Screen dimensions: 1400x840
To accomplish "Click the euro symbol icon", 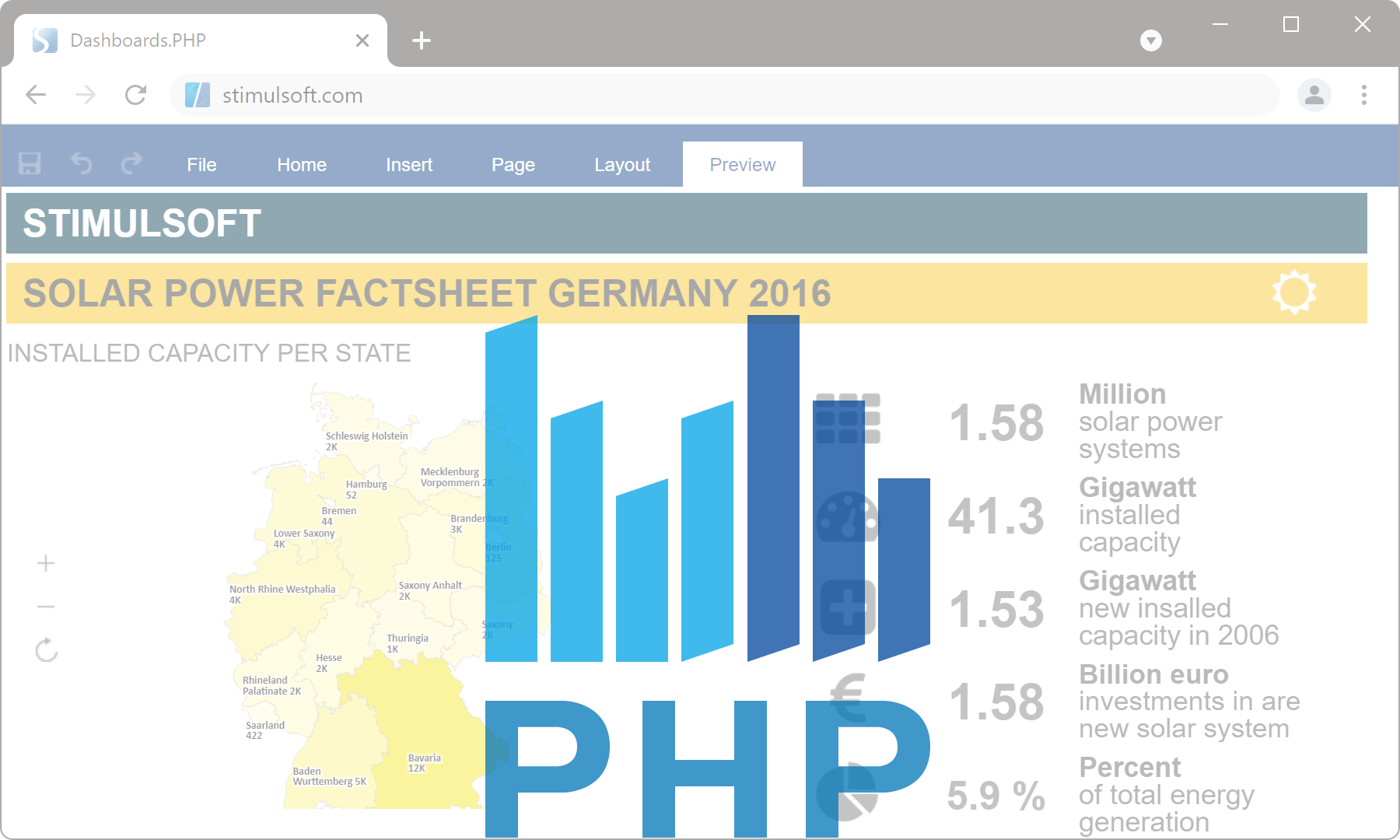I will tap(848, 698).
